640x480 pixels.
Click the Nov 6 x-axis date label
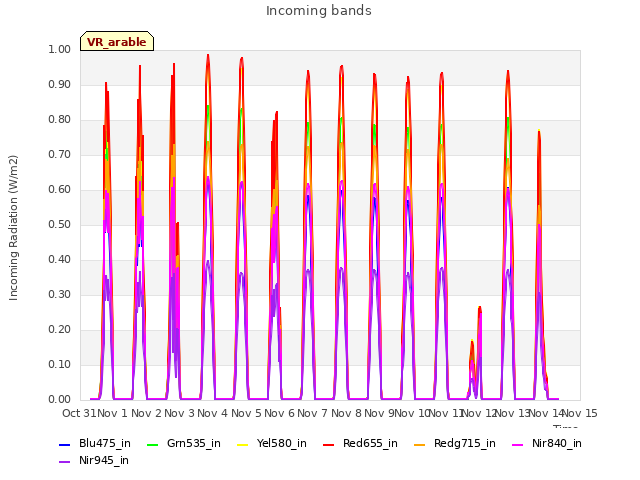click(x=279, y=413)
